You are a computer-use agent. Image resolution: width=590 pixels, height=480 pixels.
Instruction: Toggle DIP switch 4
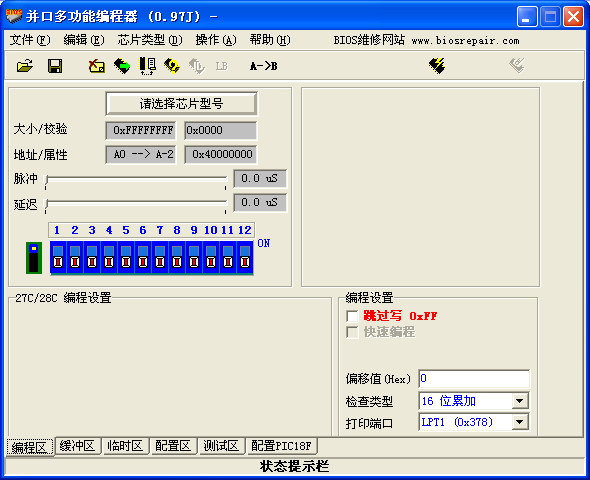[109, 258]
